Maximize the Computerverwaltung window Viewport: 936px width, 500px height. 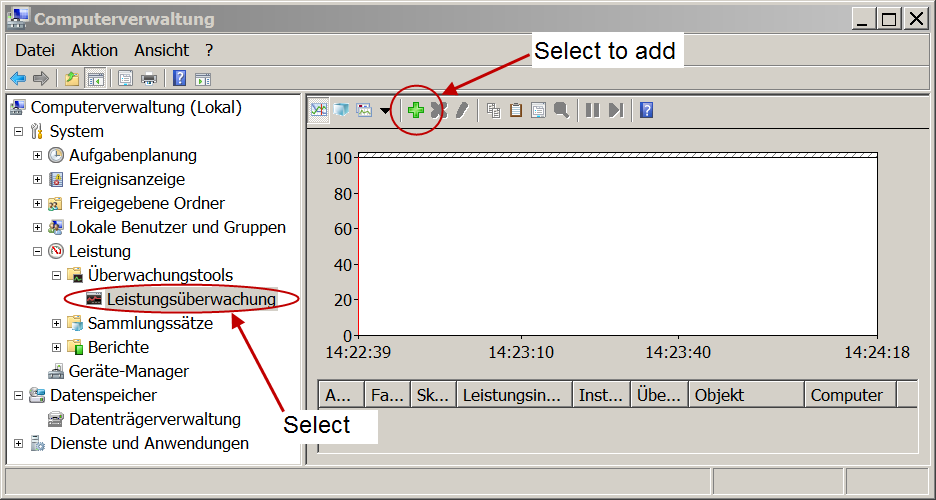(x=889, y=19)
